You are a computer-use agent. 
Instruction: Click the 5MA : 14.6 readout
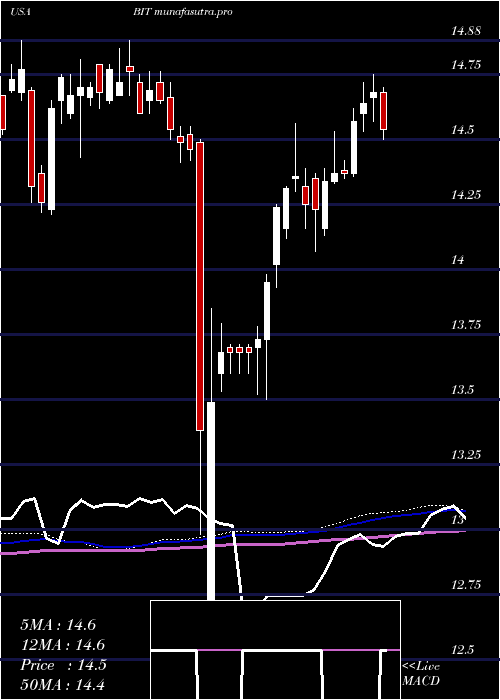(58, 625)
